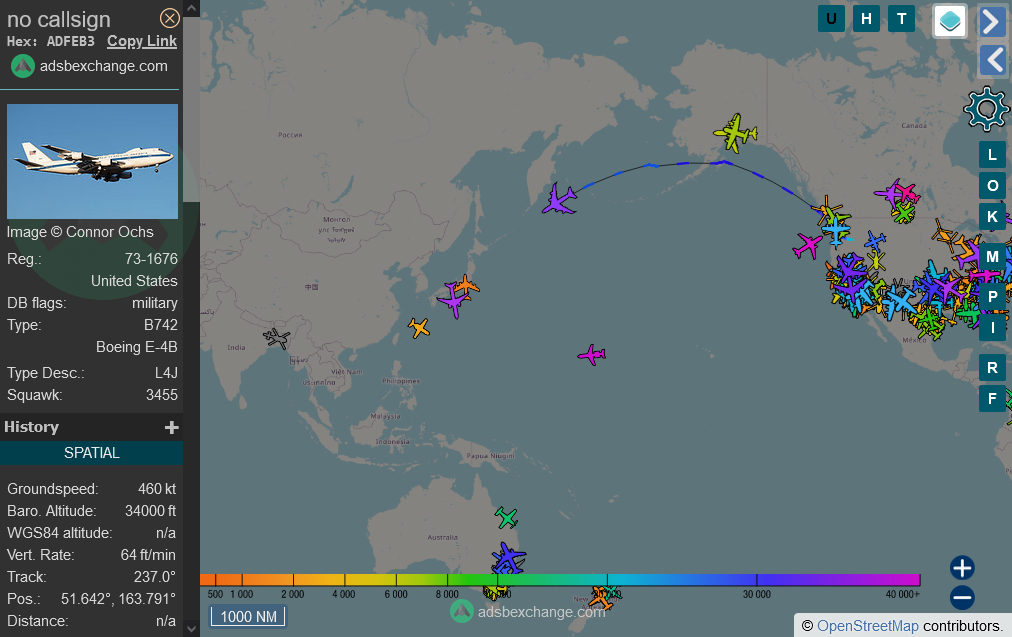Click the registration value 73-1676

point(151,259)
